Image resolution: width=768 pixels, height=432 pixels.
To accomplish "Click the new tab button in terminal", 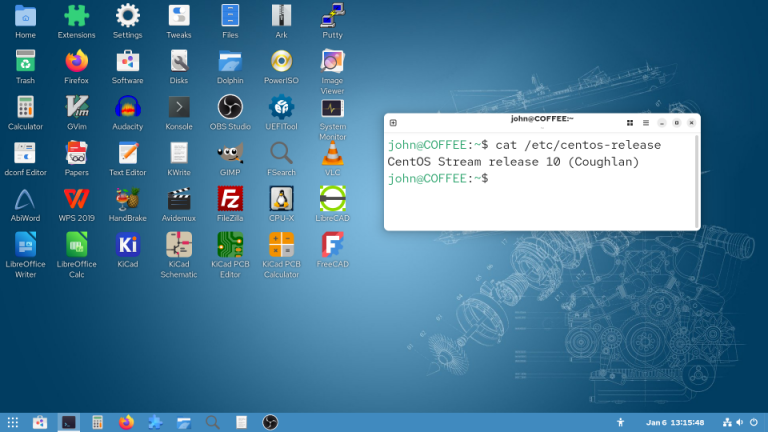I will pos(394,122).
